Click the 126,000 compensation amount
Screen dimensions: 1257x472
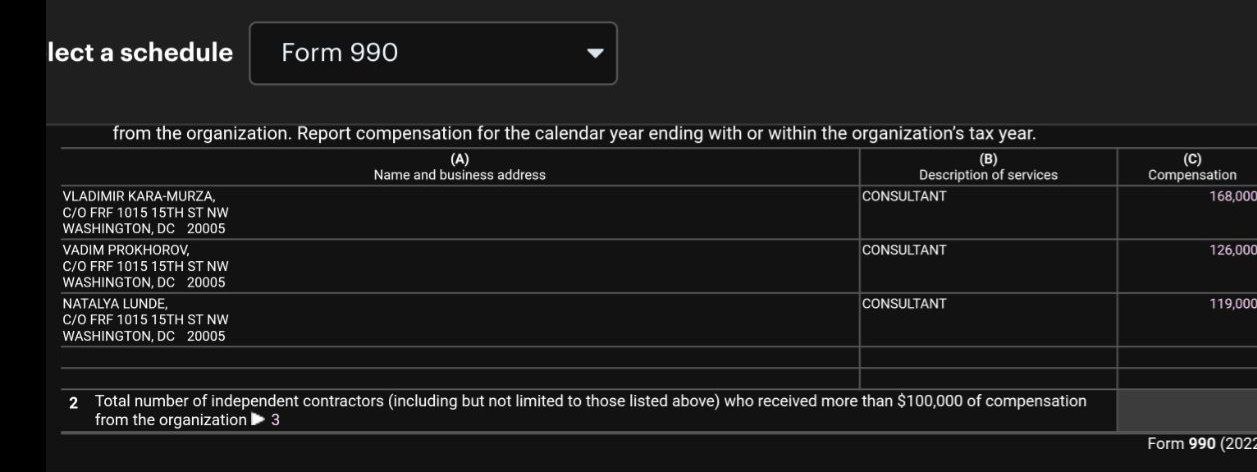coord(1232,250)
